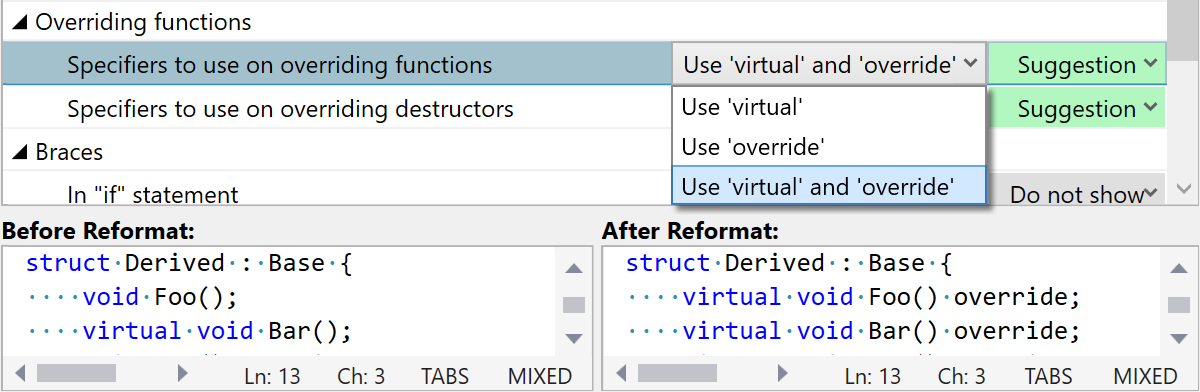Click TABS indicator in After Reformat status bar
The width and height of the screenshot is (1200, 392).
[x=1048, y=376]
